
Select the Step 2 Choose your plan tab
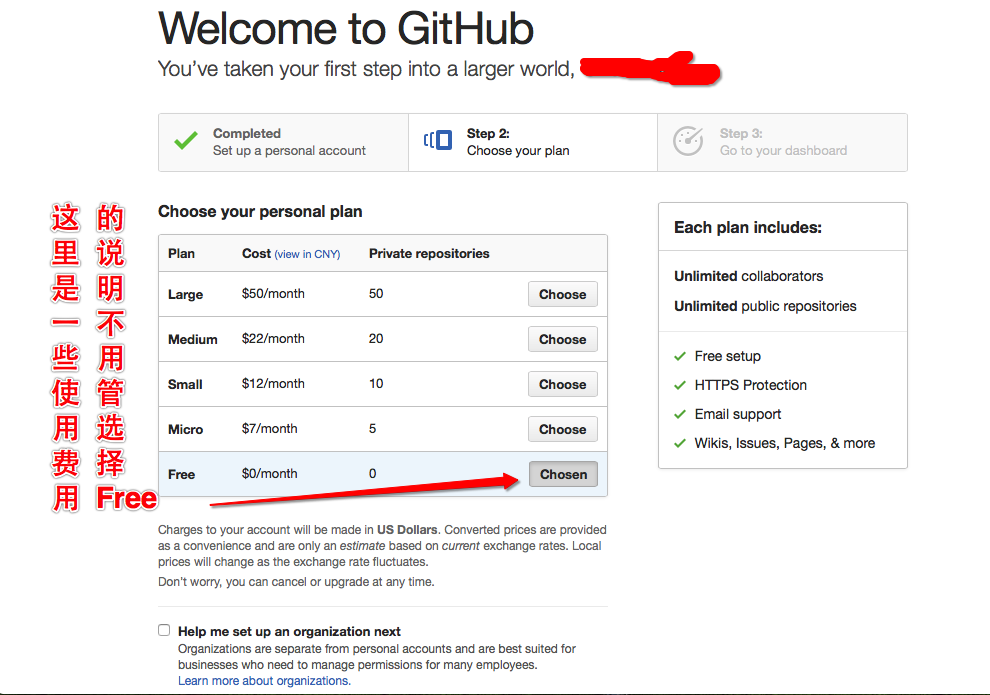[x=533, y=142]
